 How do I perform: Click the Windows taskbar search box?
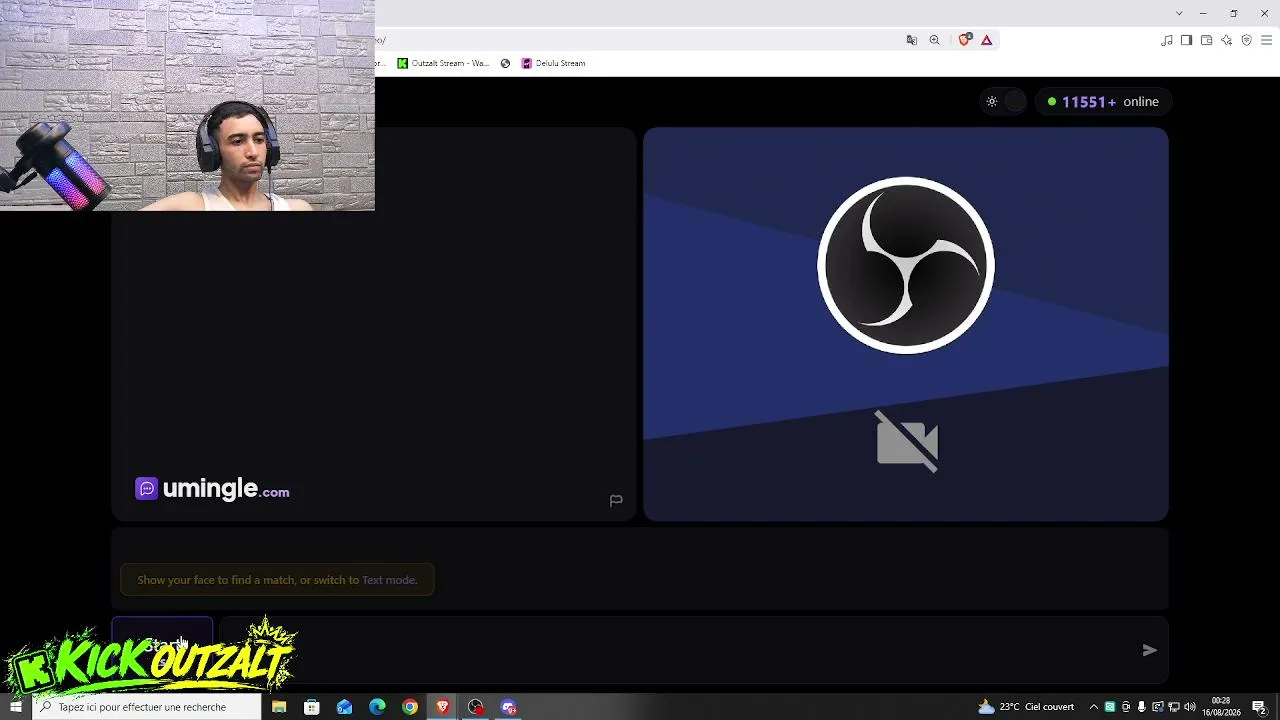tap(147, 707)
